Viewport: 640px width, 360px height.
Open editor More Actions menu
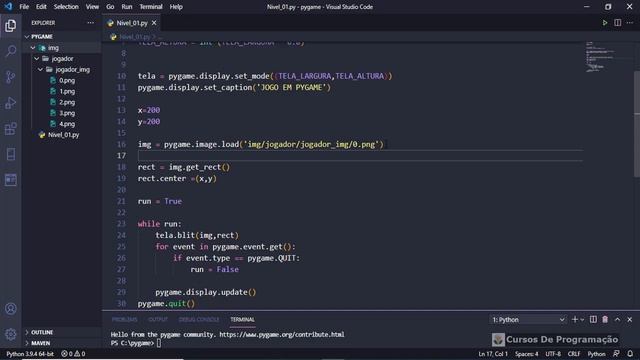point(630,23)
